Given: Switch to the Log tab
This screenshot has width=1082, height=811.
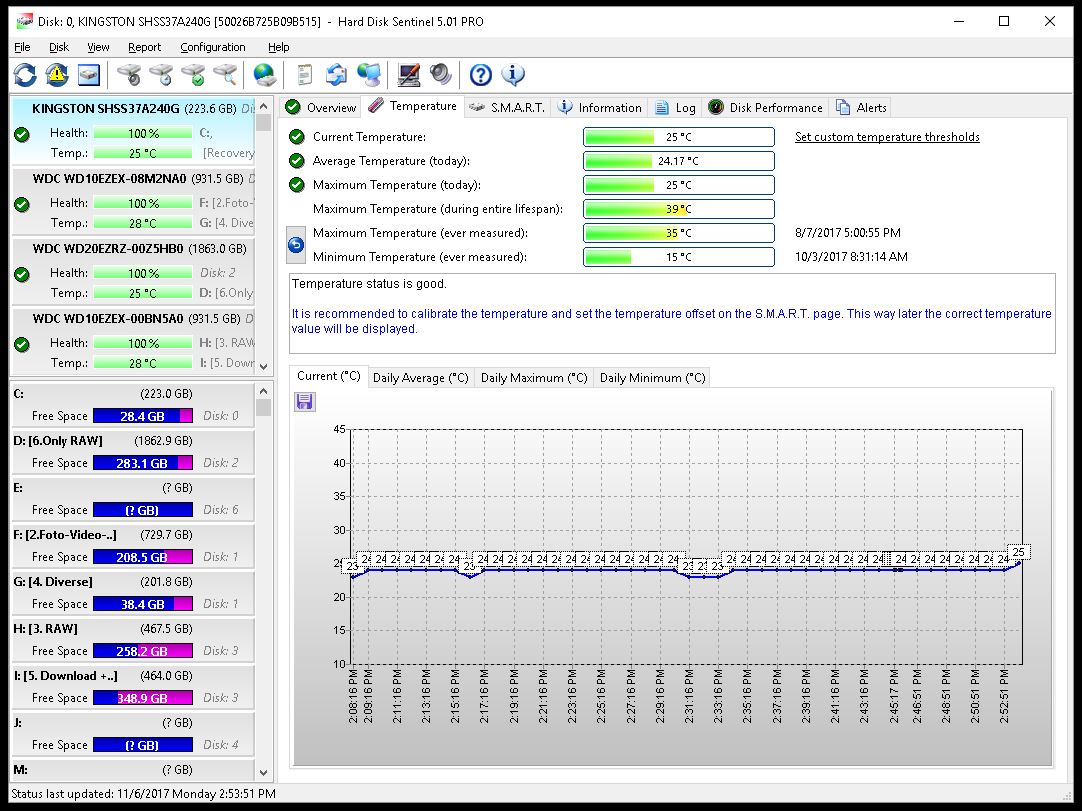Looking at the screenshot, I should click(676, 108).
